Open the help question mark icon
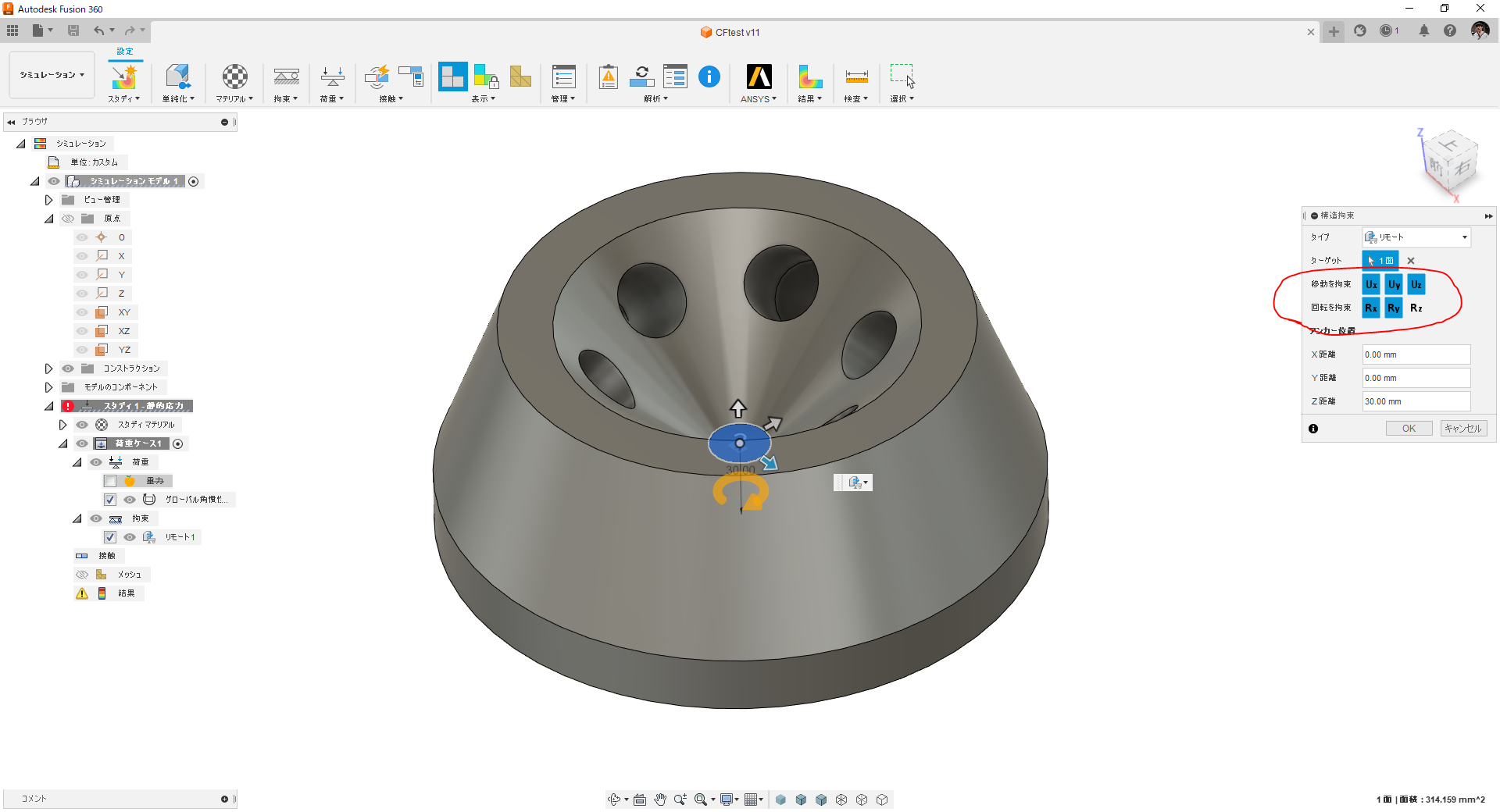 point(1450,31)
